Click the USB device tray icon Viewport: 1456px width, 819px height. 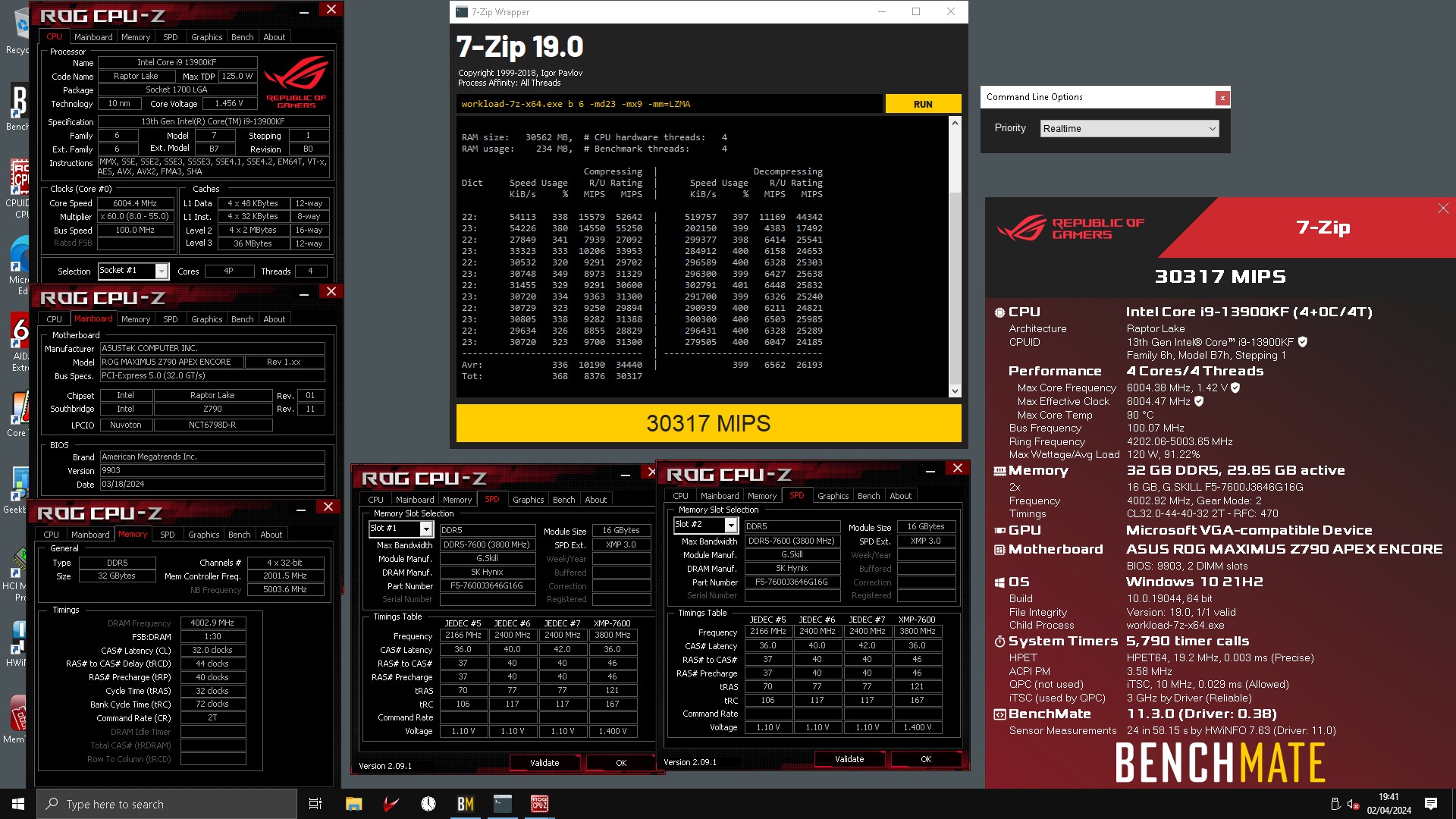tap(1335, 804)
